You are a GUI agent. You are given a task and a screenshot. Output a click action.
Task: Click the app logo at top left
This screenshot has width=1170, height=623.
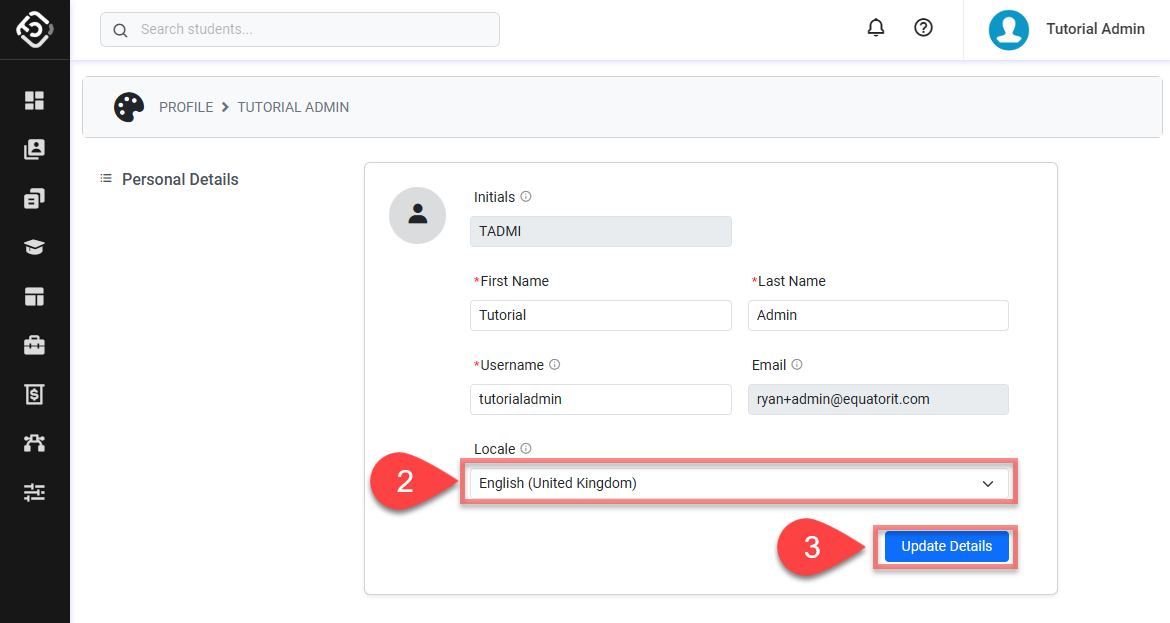[x=35, y=29]
